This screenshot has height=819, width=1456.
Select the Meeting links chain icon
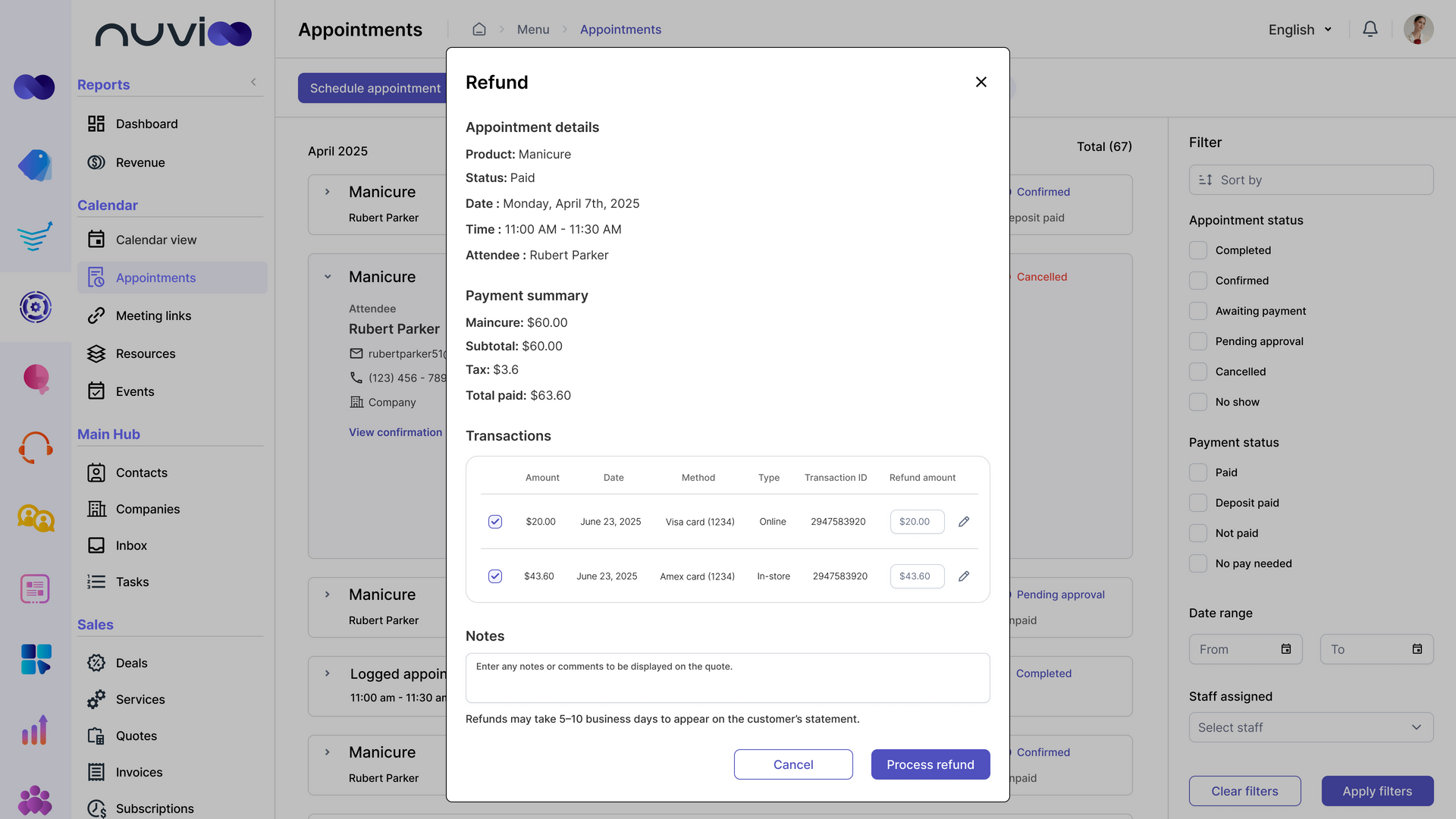click(96, 315)
